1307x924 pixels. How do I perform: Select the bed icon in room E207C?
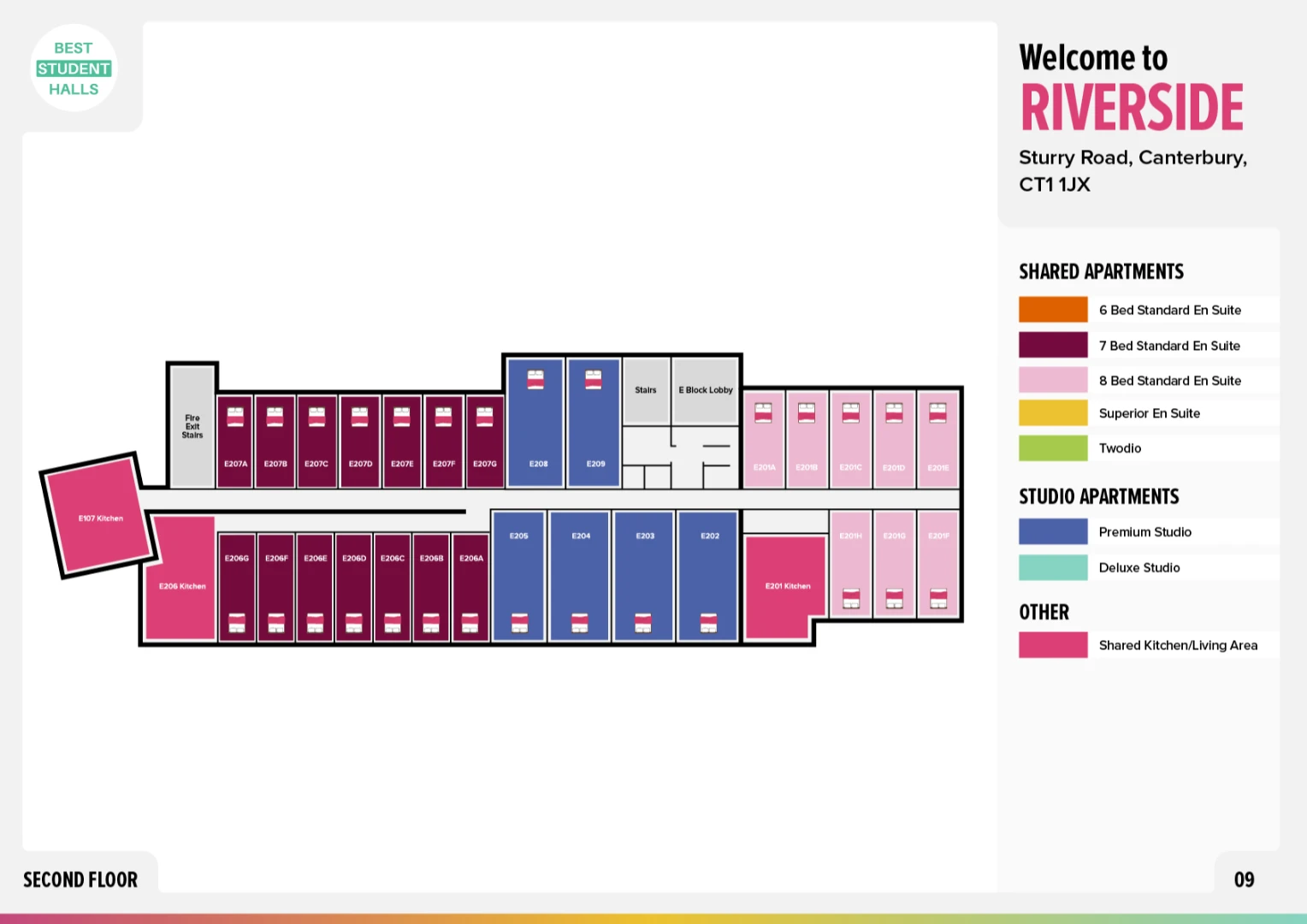coord(316,417)
